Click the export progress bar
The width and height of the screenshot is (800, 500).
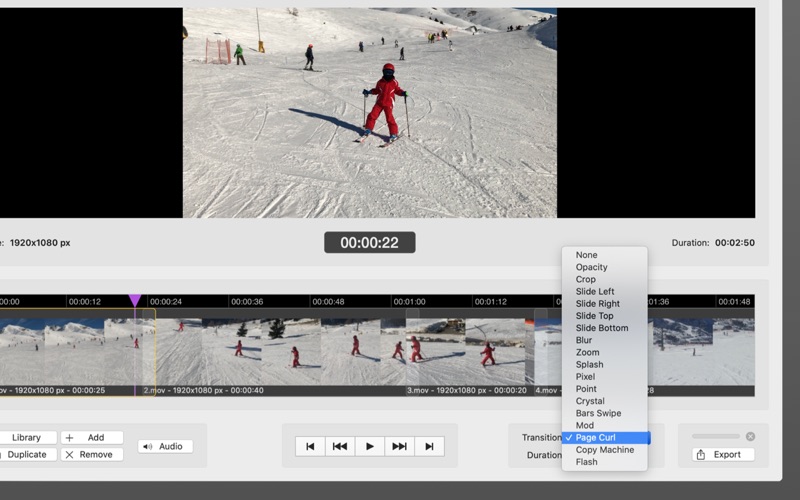tap(716, 436)
